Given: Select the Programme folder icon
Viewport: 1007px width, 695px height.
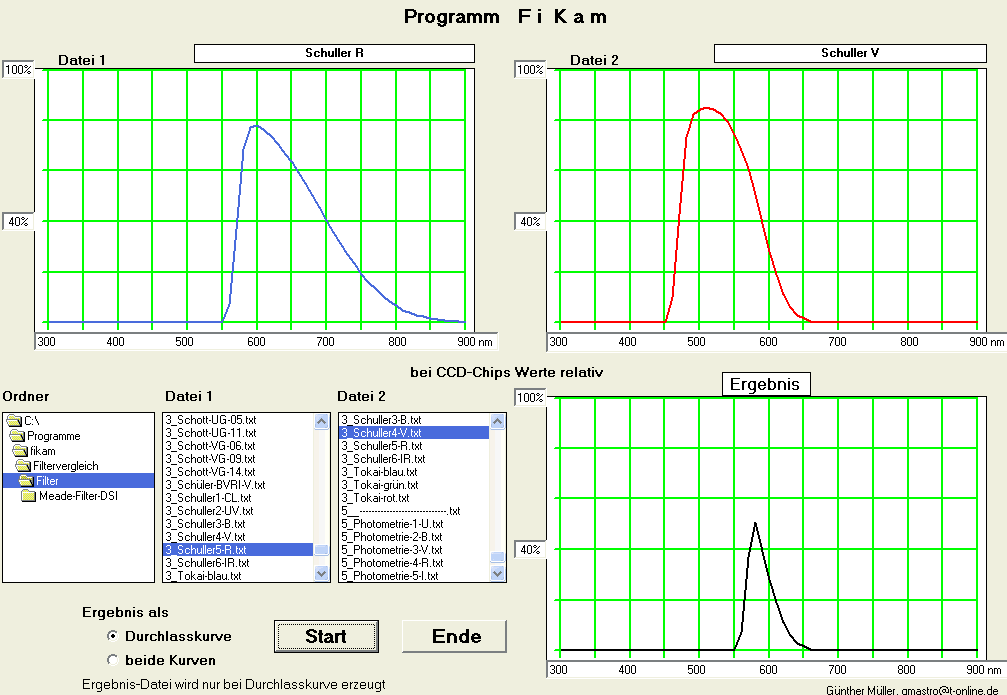Looking at the screenshot, I should pyautogui.click(x=18, y=436).
